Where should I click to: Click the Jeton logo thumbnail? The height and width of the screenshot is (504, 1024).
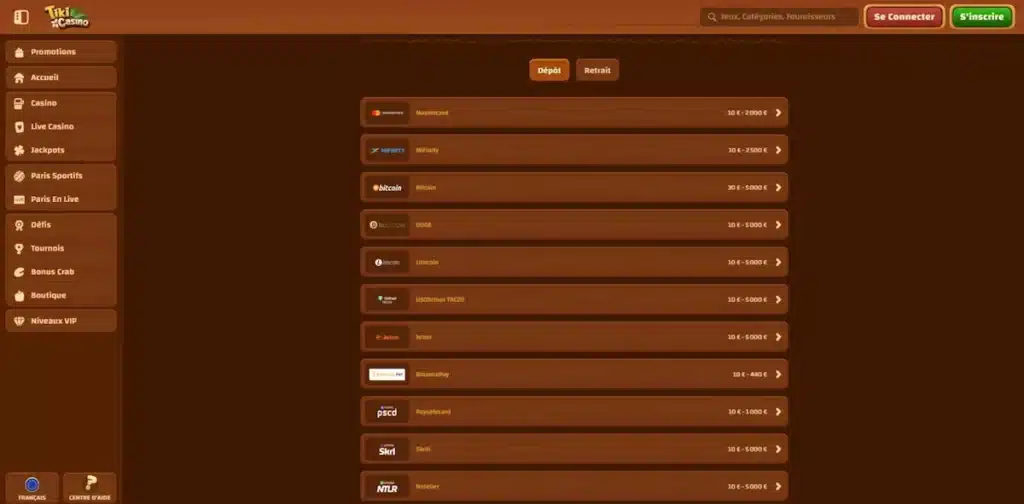(387, 337)
